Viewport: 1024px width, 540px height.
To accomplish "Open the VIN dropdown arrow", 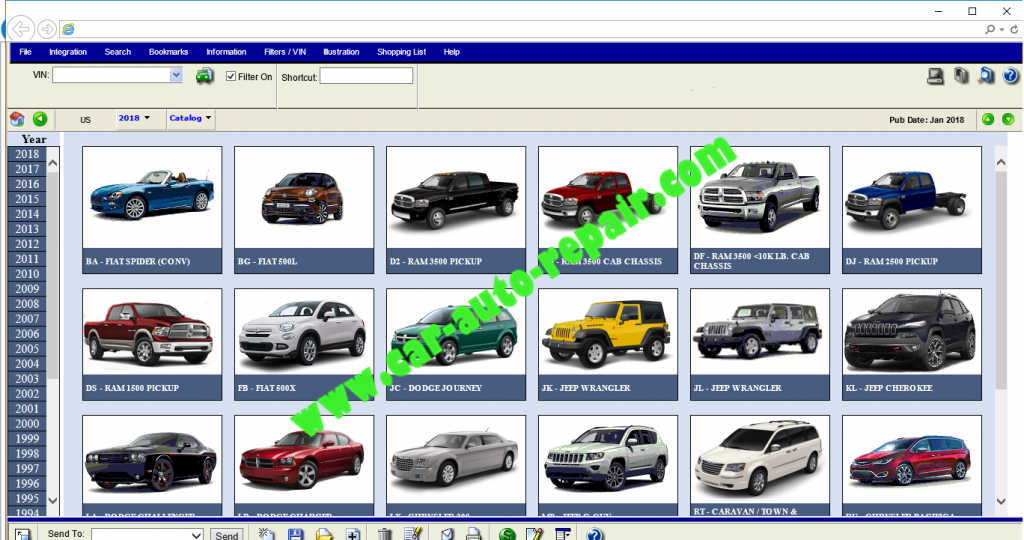I will (176, 75).
